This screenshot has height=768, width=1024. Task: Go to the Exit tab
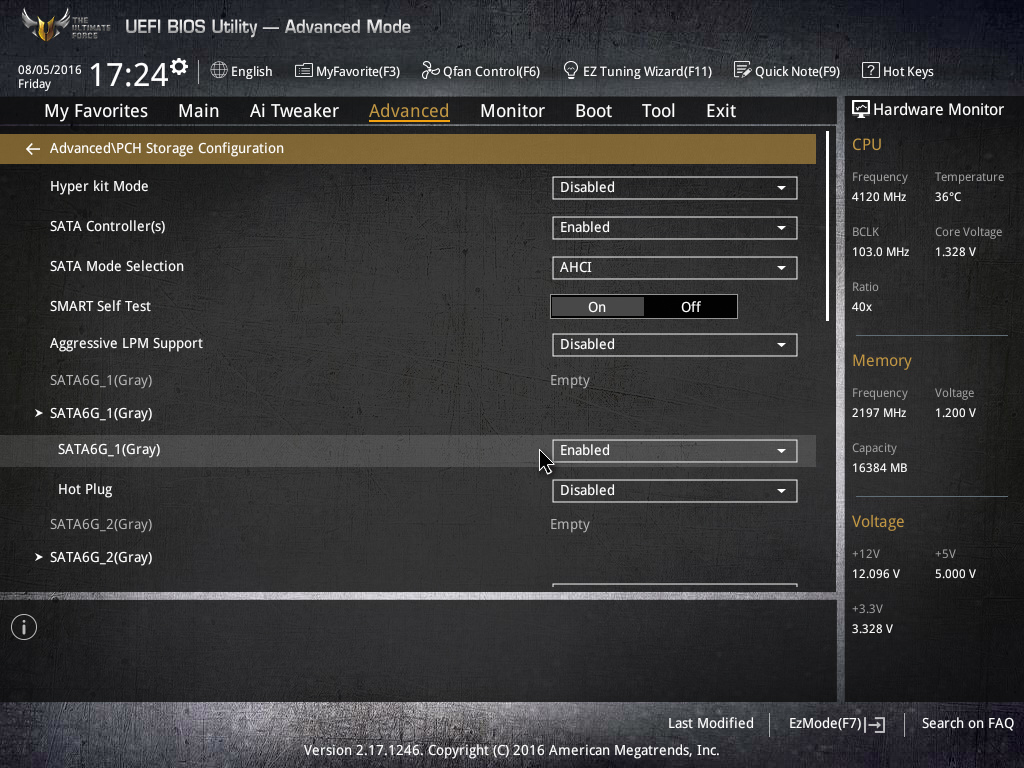[721, 111]
